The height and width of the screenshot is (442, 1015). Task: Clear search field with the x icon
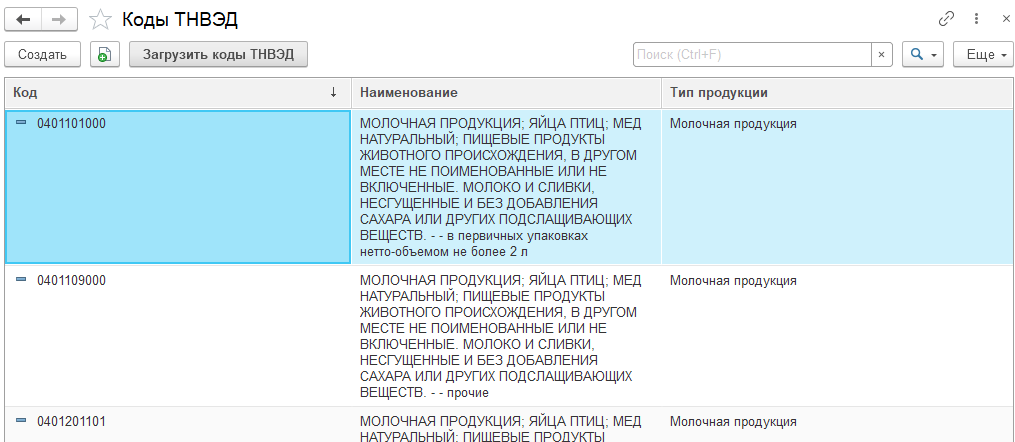tap(881, 55)
